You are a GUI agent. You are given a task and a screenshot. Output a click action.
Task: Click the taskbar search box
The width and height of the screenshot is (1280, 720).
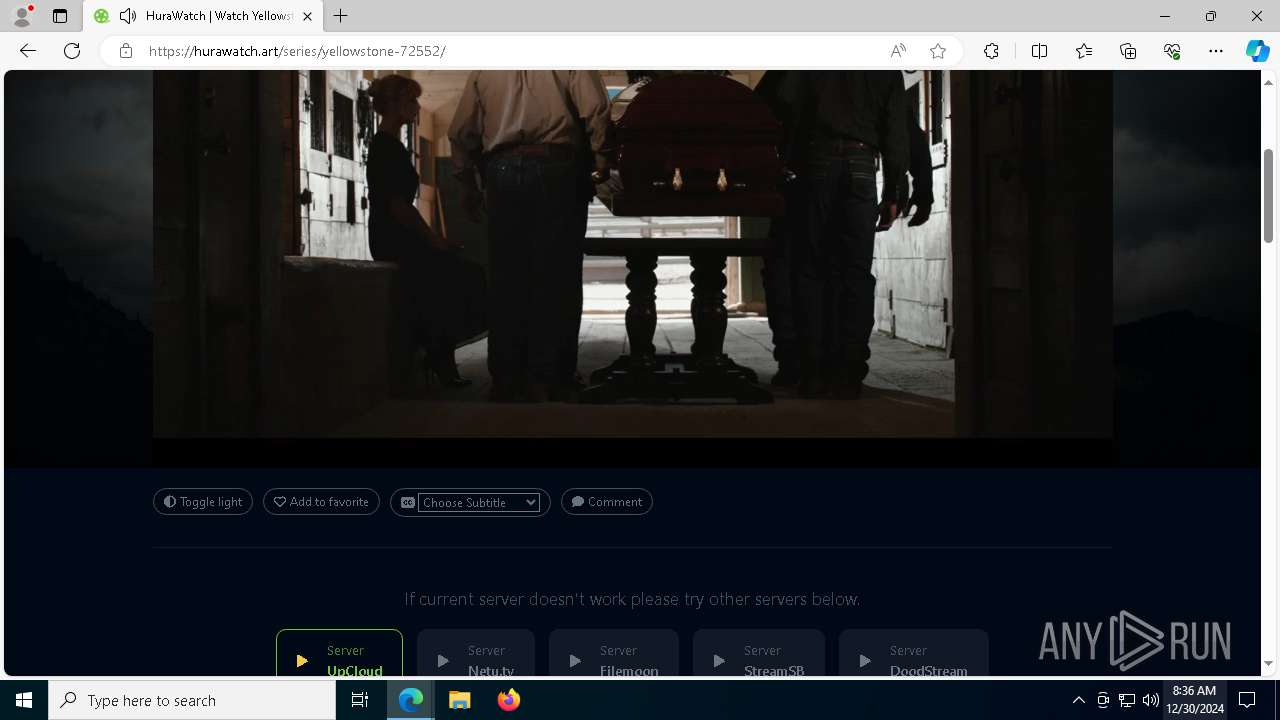click(x=192, y=700)
